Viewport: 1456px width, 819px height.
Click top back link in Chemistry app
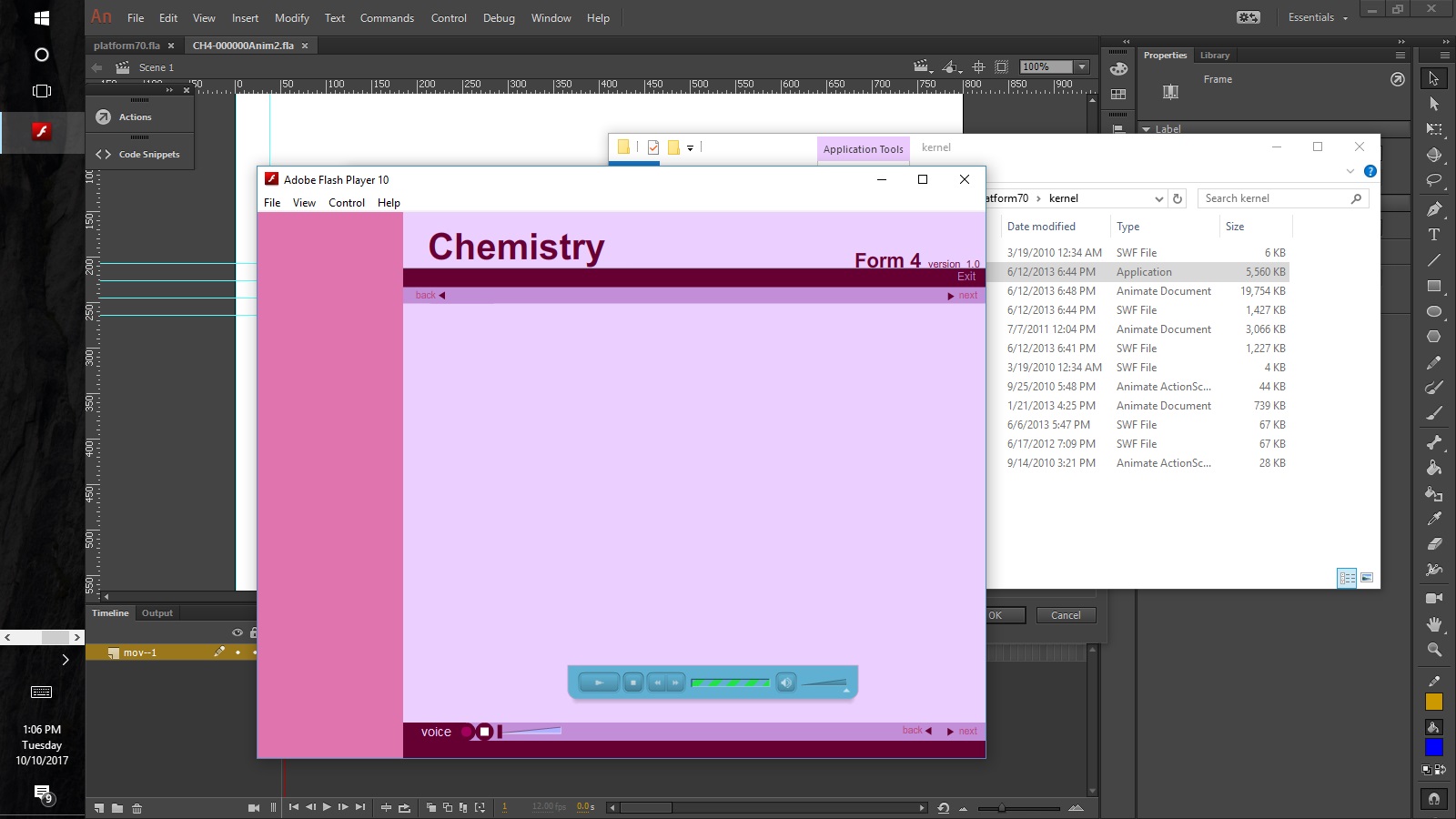[x=430, y=295]
